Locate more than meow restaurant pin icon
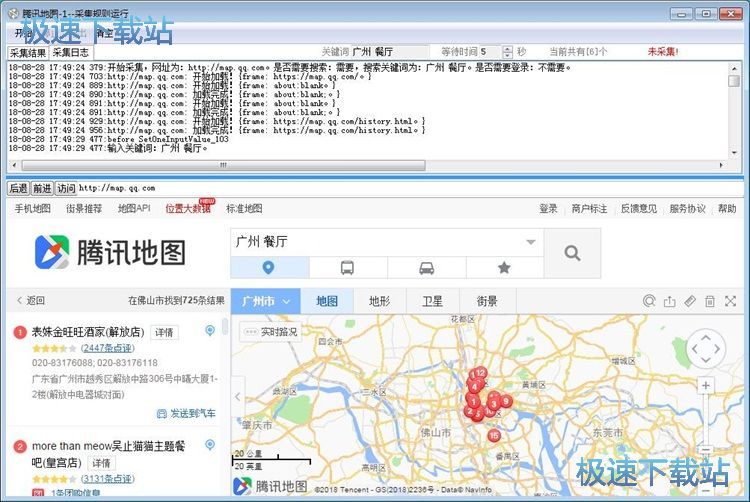 click(x=210, y=445)
